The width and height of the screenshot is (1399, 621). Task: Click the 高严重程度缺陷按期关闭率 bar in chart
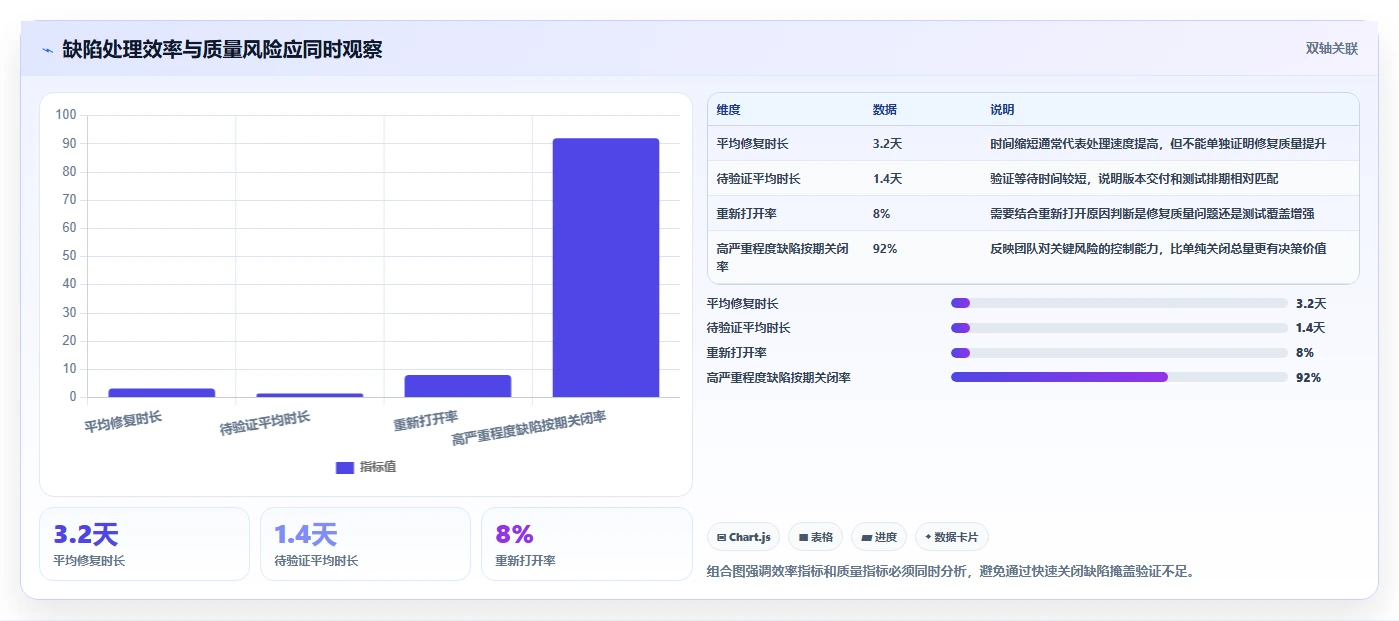(606, 267)
